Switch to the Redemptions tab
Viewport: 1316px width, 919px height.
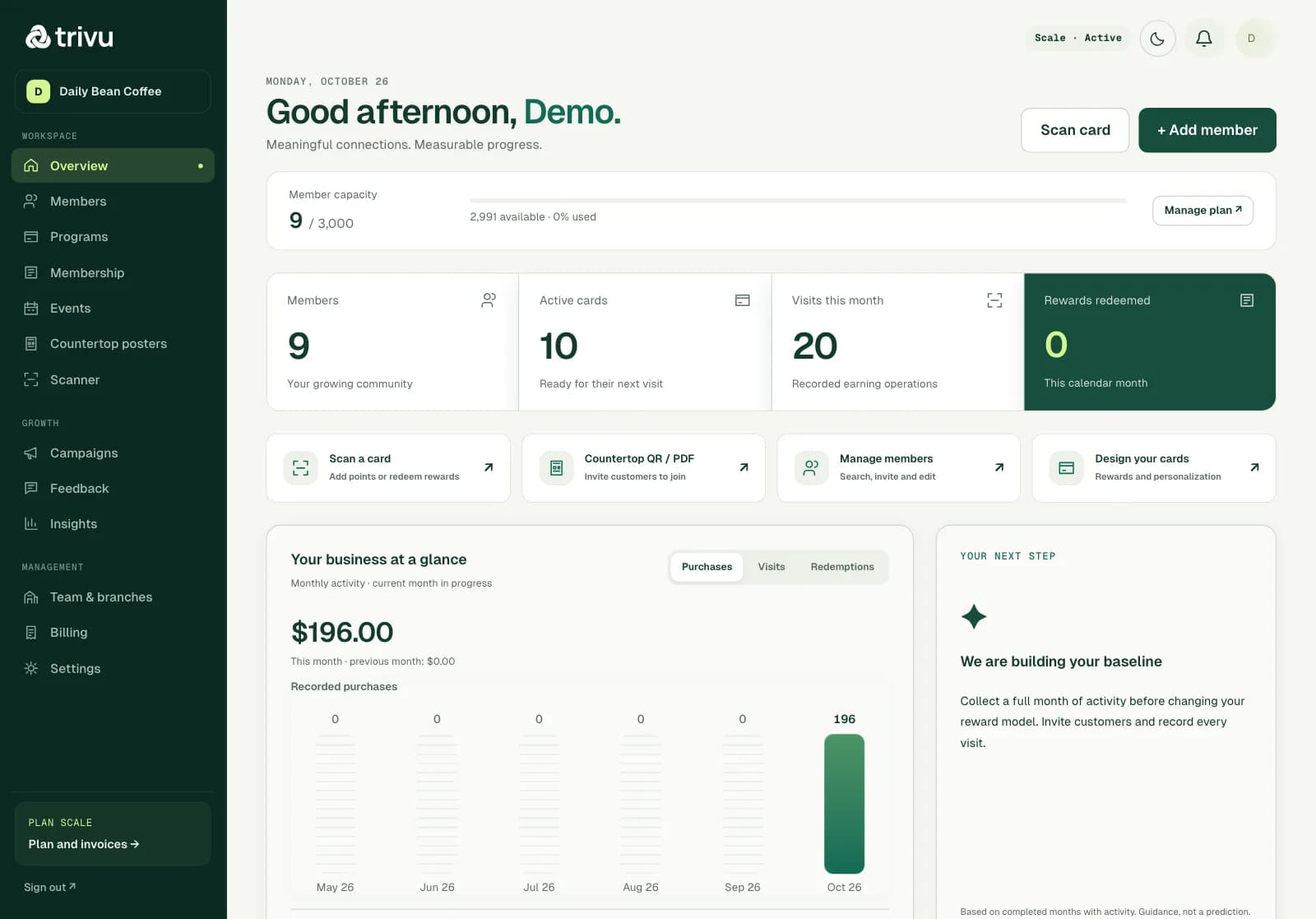pos(842,567)
